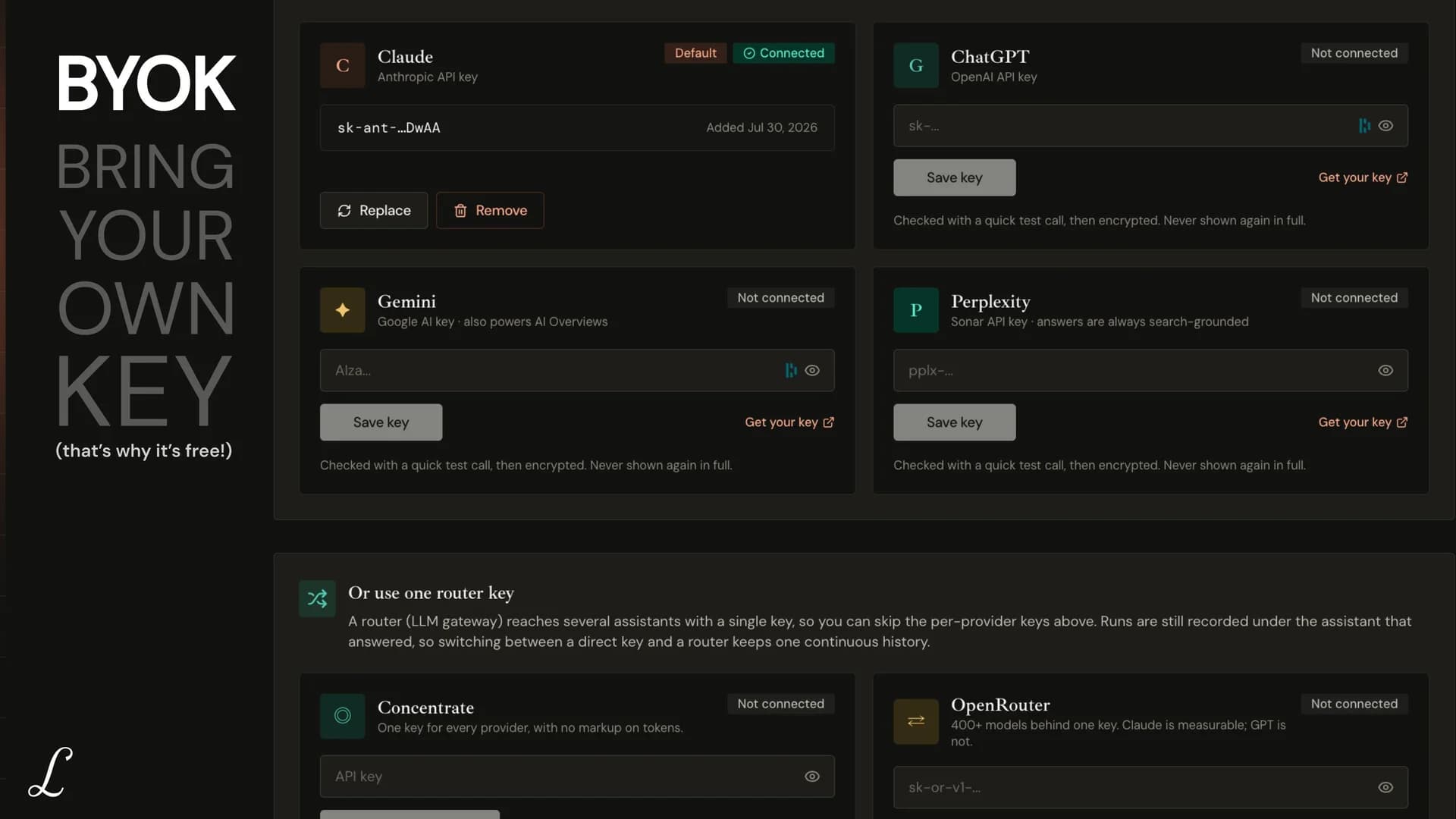Click the Default badge on Claude card
The image size is (1456, 819).
pos(695,53)
